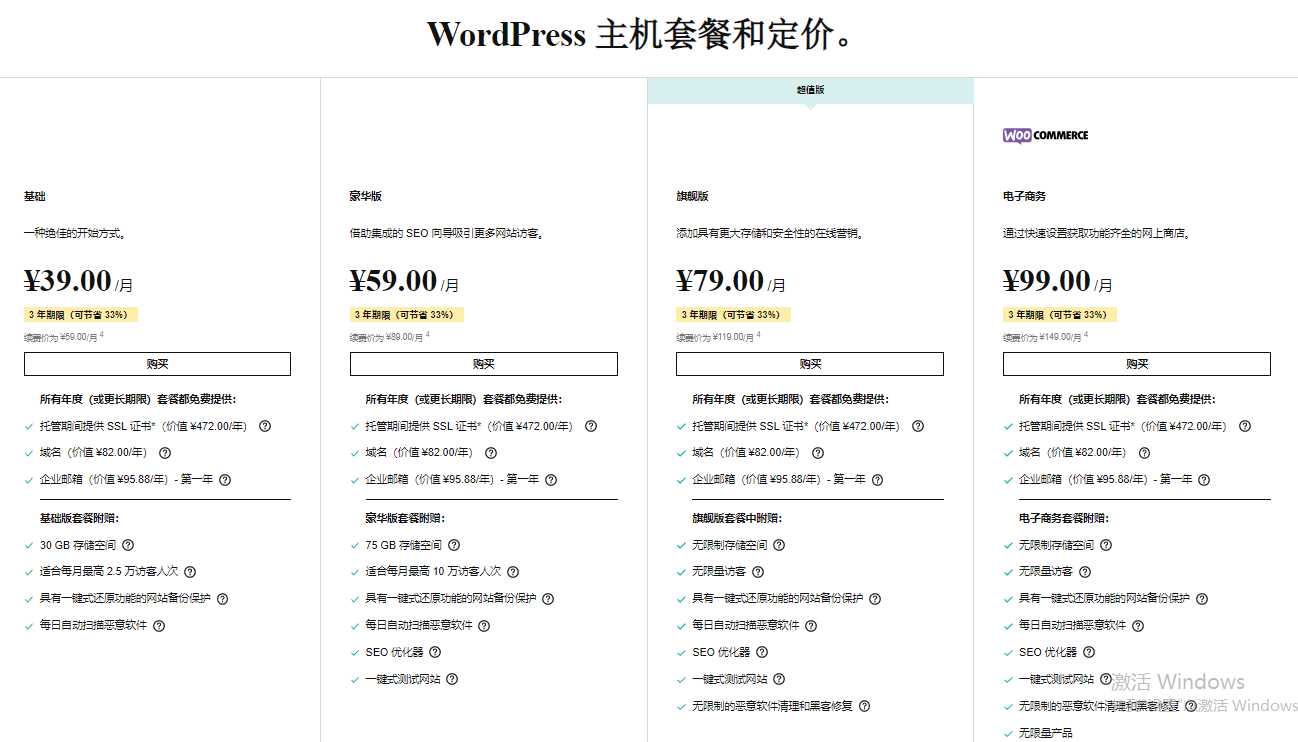The height and width of the screenshot is (742, 1298).
Task: Click SEO 优化器 help icon in 电子商务
Action: point(1089,652)
